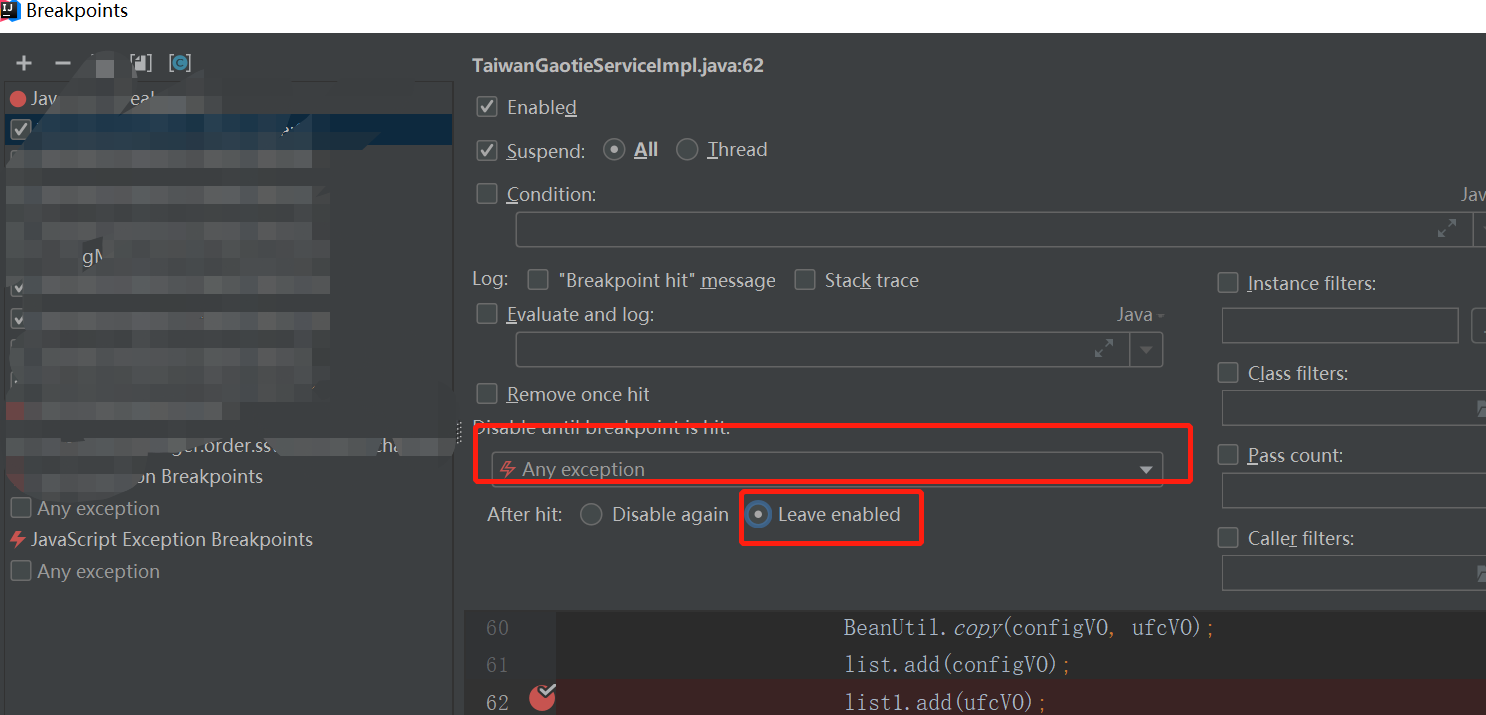Expand the Condition editor with arrows icon
Screen dimensions: 1486x715
point(1446,229)
